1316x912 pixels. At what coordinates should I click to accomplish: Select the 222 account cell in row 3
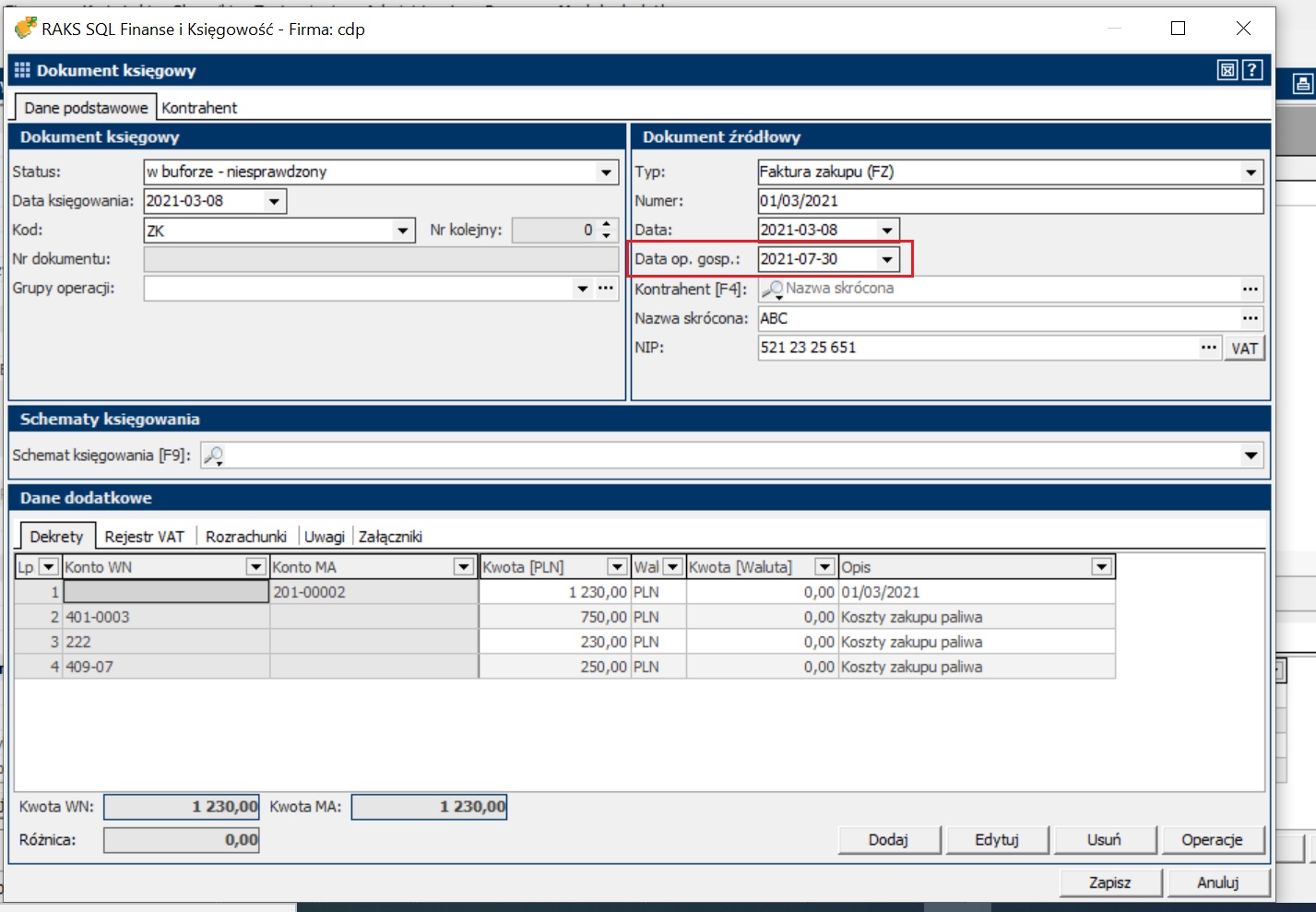(165, 642)
